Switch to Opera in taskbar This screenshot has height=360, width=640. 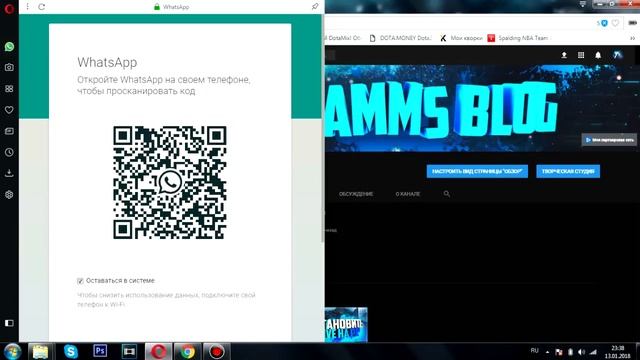(x=158, y=351)
